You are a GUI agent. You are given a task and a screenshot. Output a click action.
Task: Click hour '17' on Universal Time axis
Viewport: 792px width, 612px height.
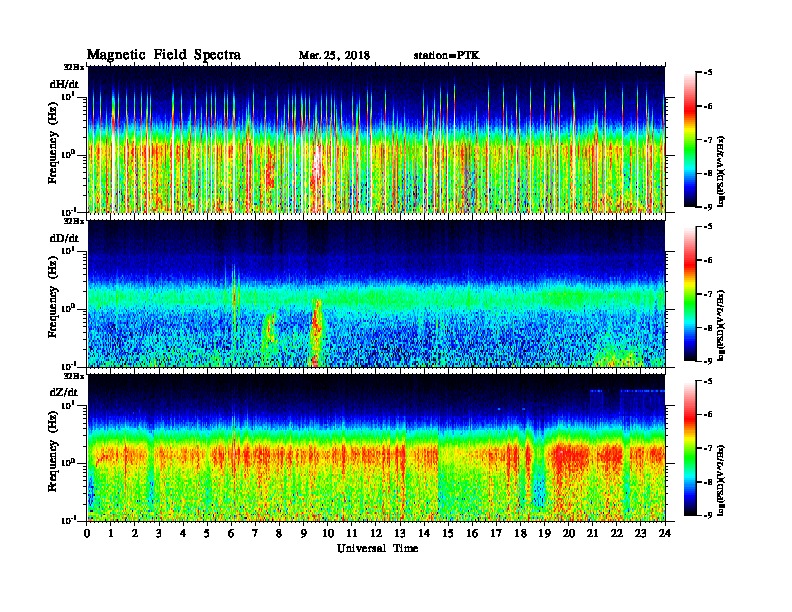[497, 534]
